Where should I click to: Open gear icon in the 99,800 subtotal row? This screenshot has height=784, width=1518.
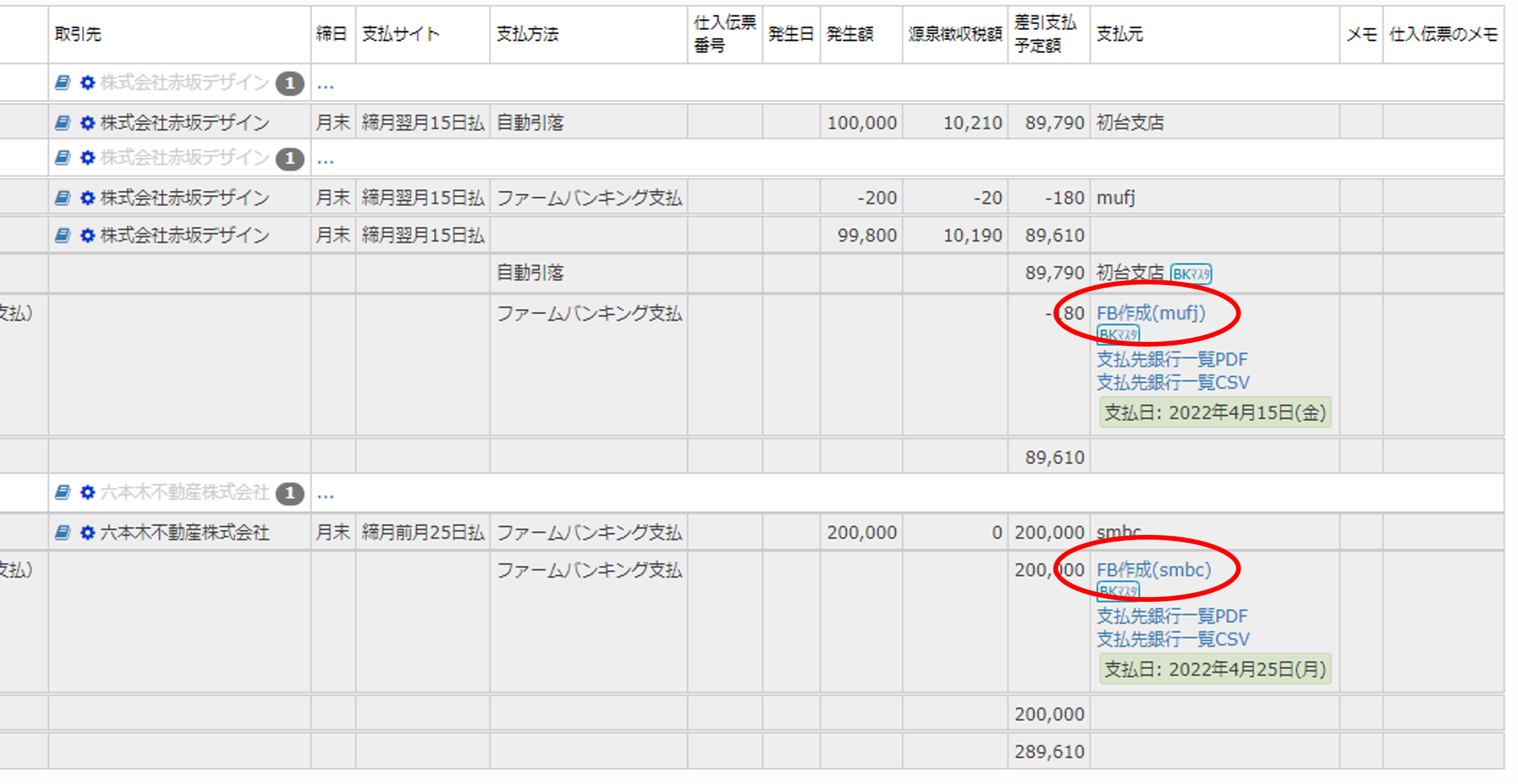pos(87,235)
